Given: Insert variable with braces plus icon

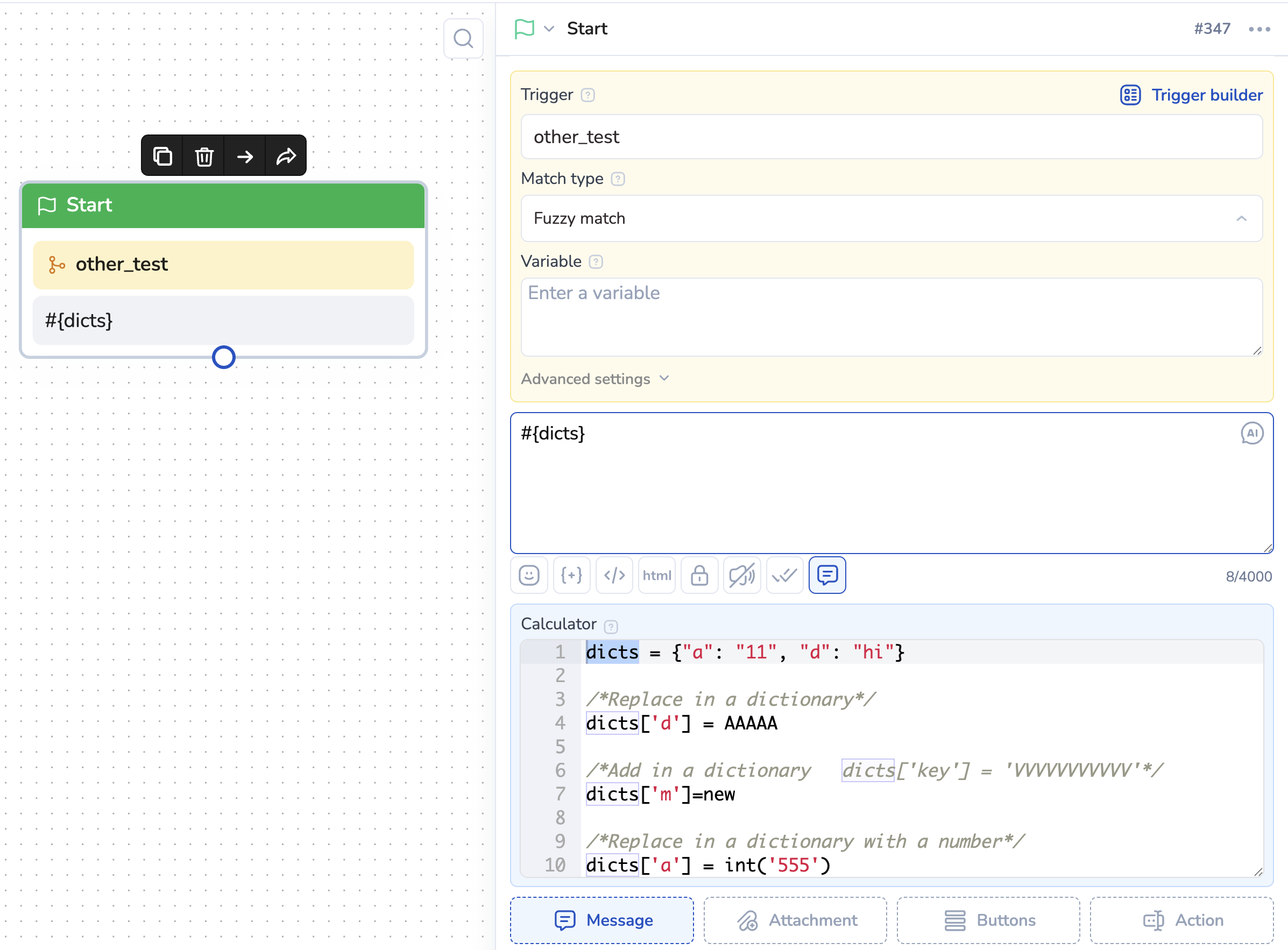Looking at the screenshot, I should click(571, 575).
